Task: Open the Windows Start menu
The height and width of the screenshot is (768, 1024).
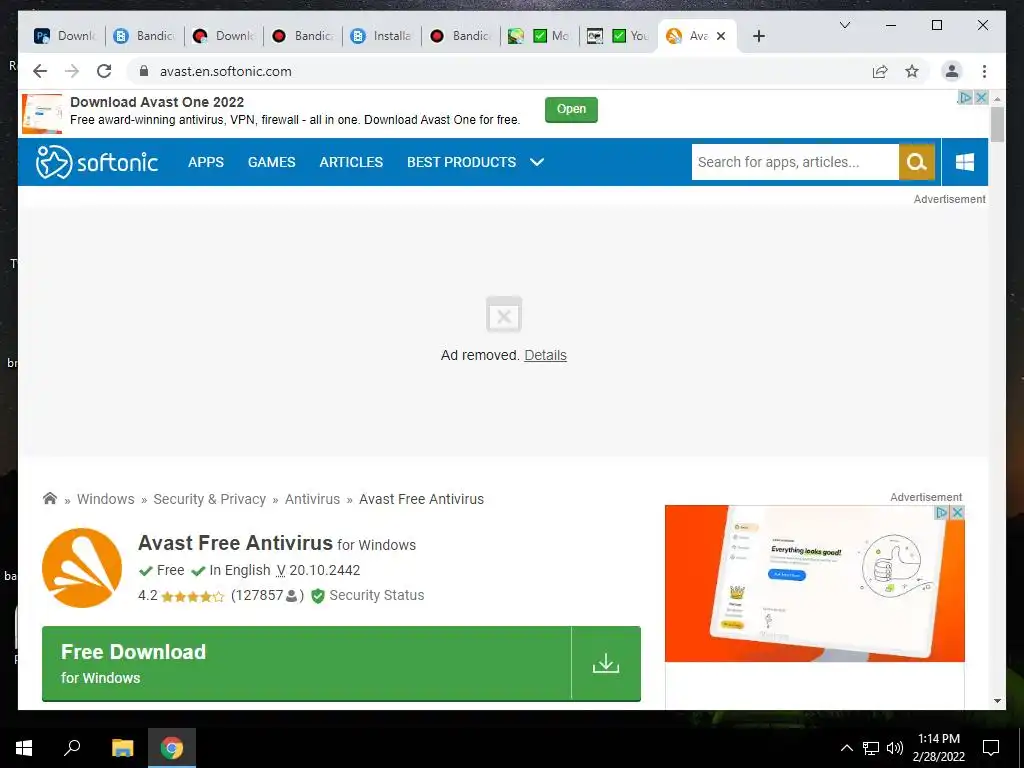Action: tap(24, 748)
